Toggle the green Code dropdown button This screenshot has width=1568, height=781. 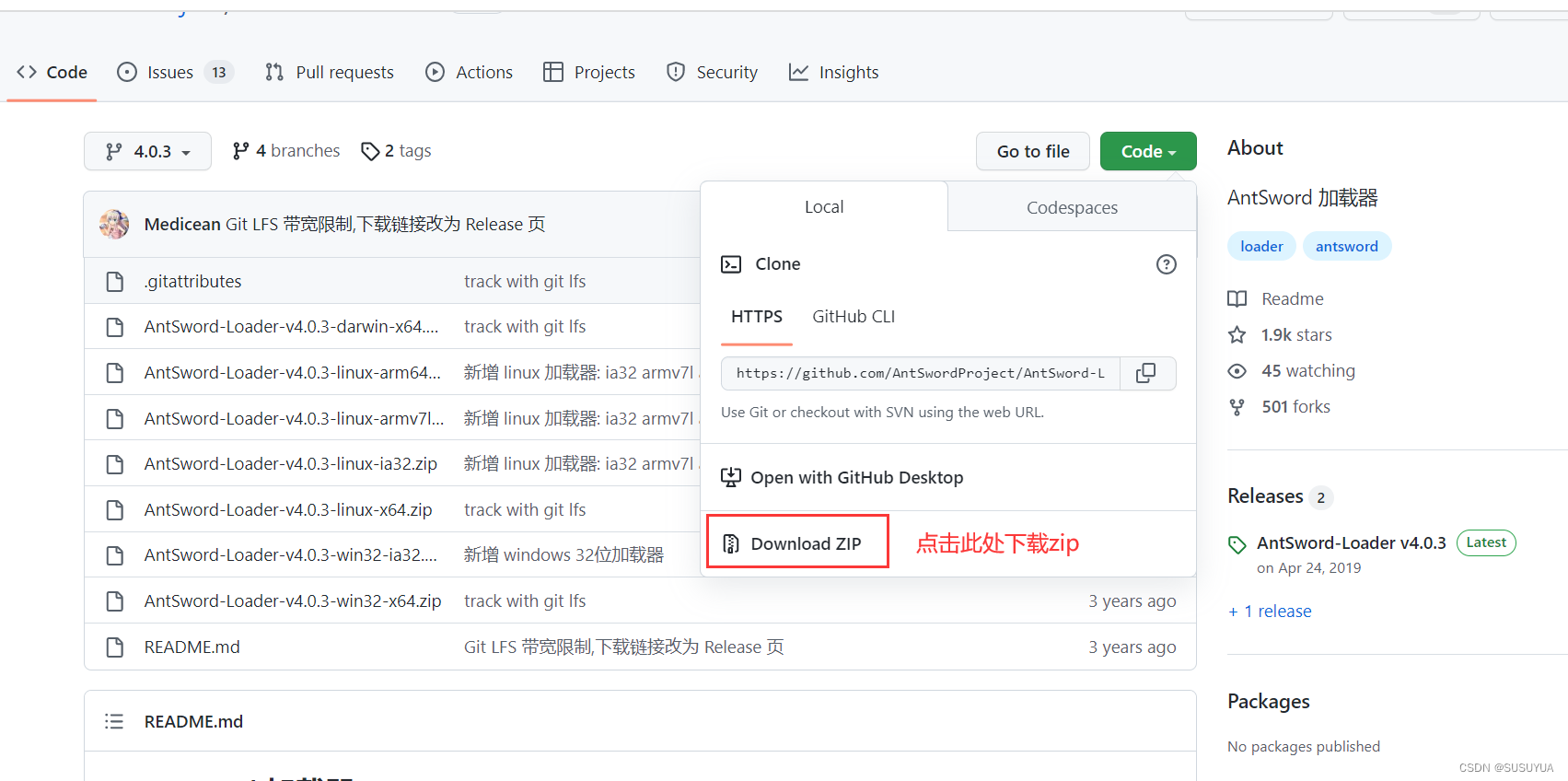tap(1148, 151)
